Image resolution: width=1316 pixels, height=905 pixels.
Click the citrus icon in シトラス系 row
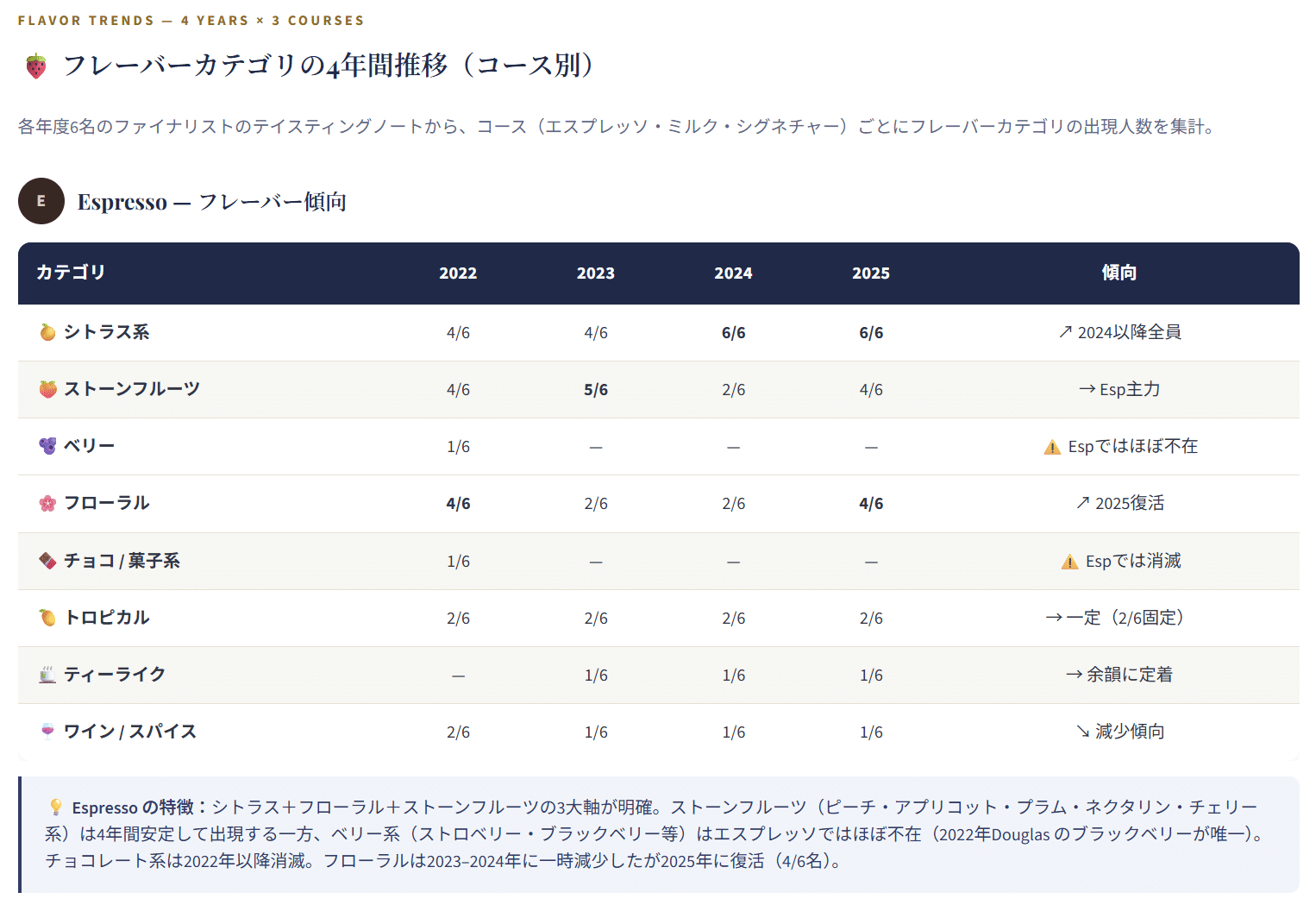click(47, 332)
